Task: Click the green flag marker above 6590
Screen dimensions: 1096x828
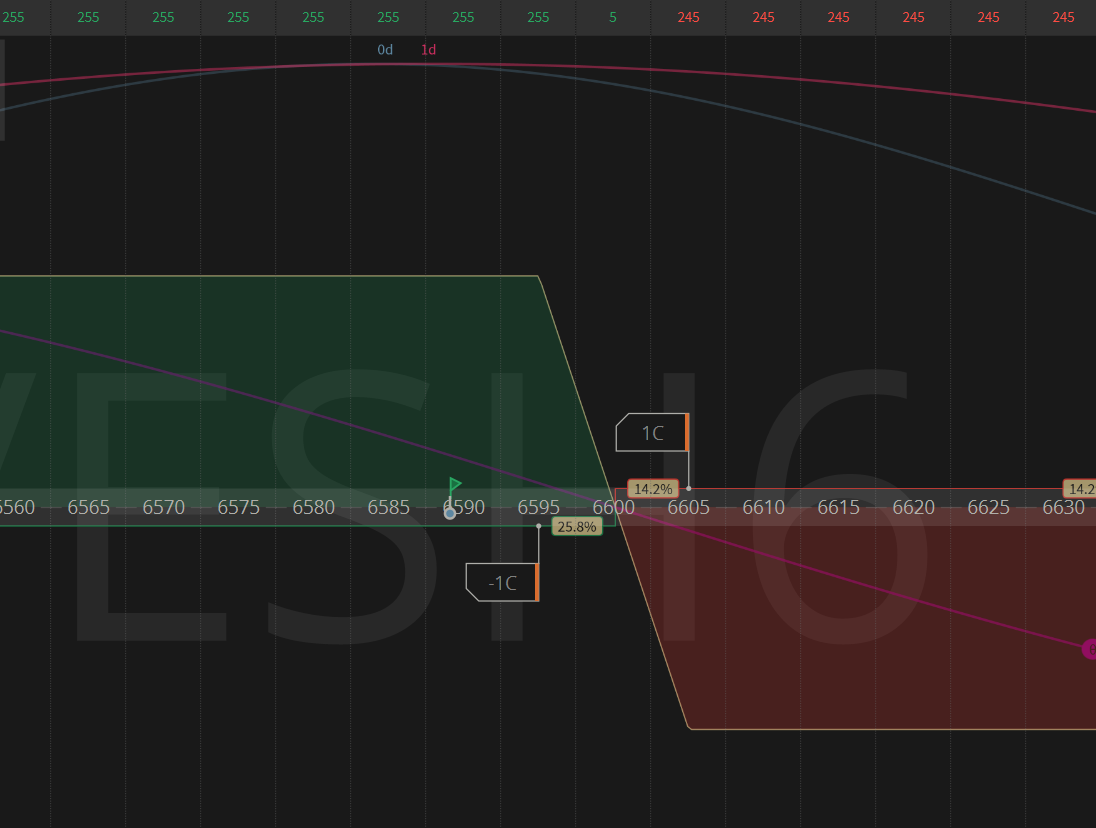Action: 455,485
